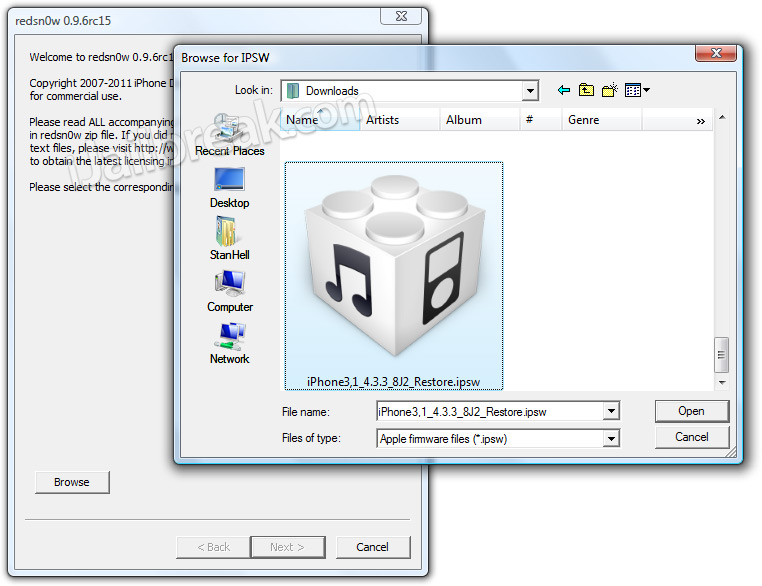This screenshot has width=762, height=586.
Task: Click Browse in the redsn0w window
Action: [x=72, y=482]
